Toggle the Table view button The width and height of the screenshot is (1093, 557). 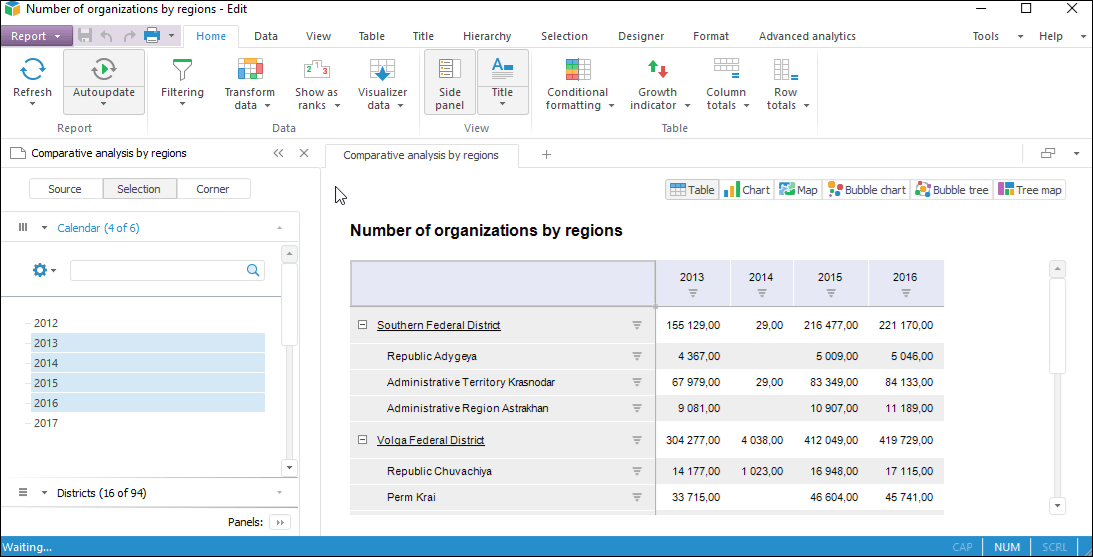692,190
